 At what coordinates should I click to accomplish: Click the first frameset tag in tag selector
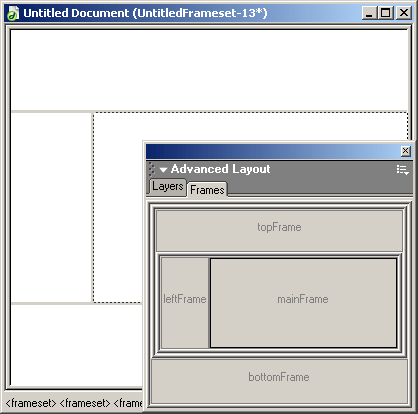[31, 403]
